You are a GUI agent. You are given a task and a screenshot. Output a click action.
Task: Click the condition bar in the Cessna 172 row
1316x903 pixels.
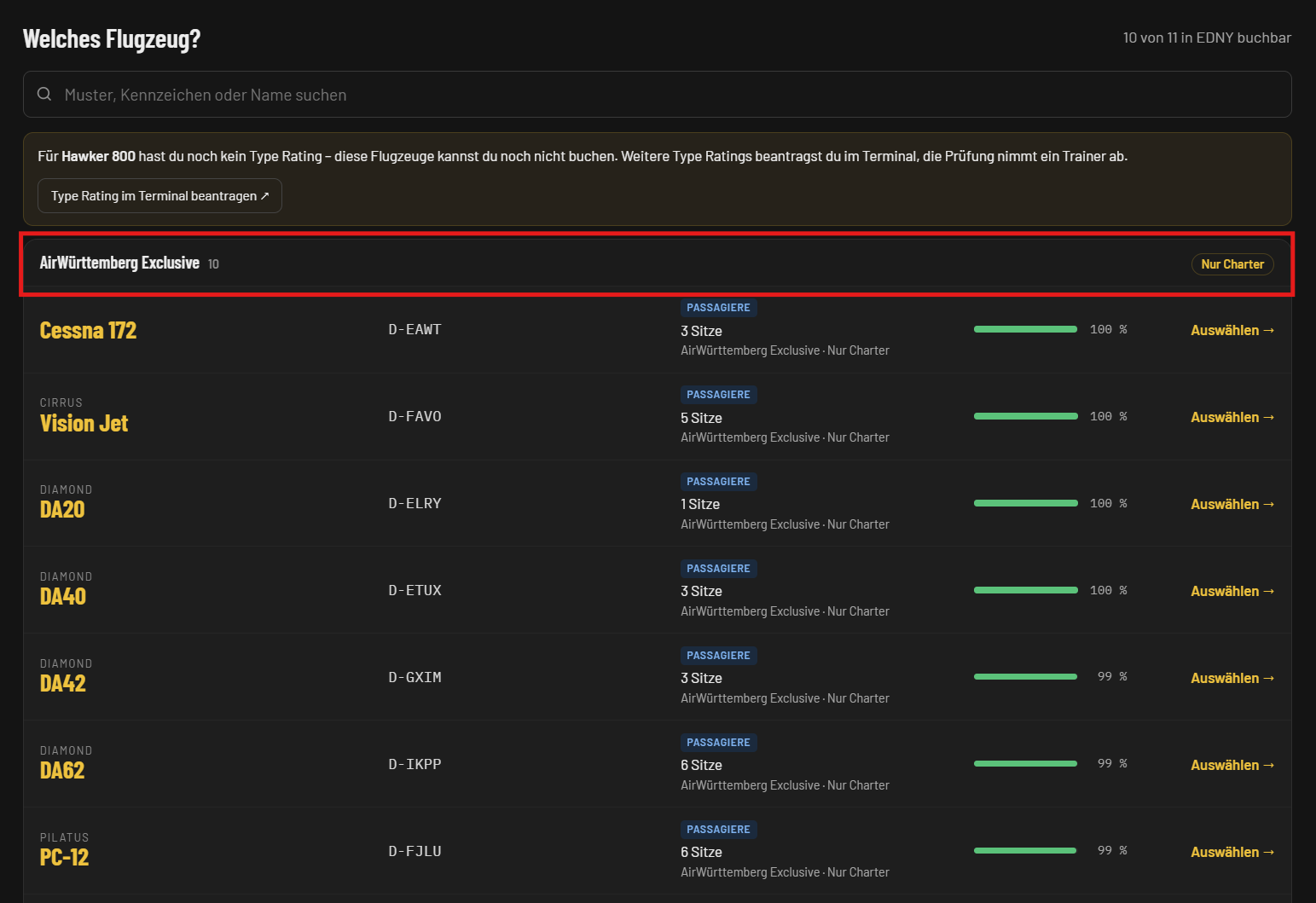(1025, 329)
